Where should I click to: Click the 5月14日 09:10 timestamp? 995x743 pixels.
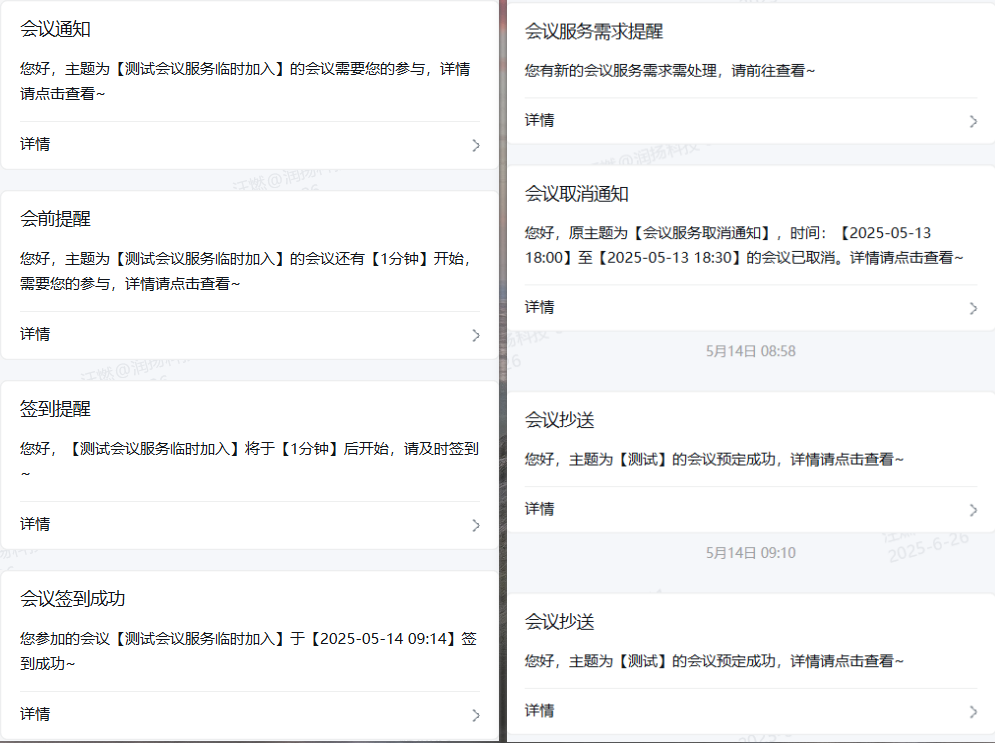pos(750,553)
